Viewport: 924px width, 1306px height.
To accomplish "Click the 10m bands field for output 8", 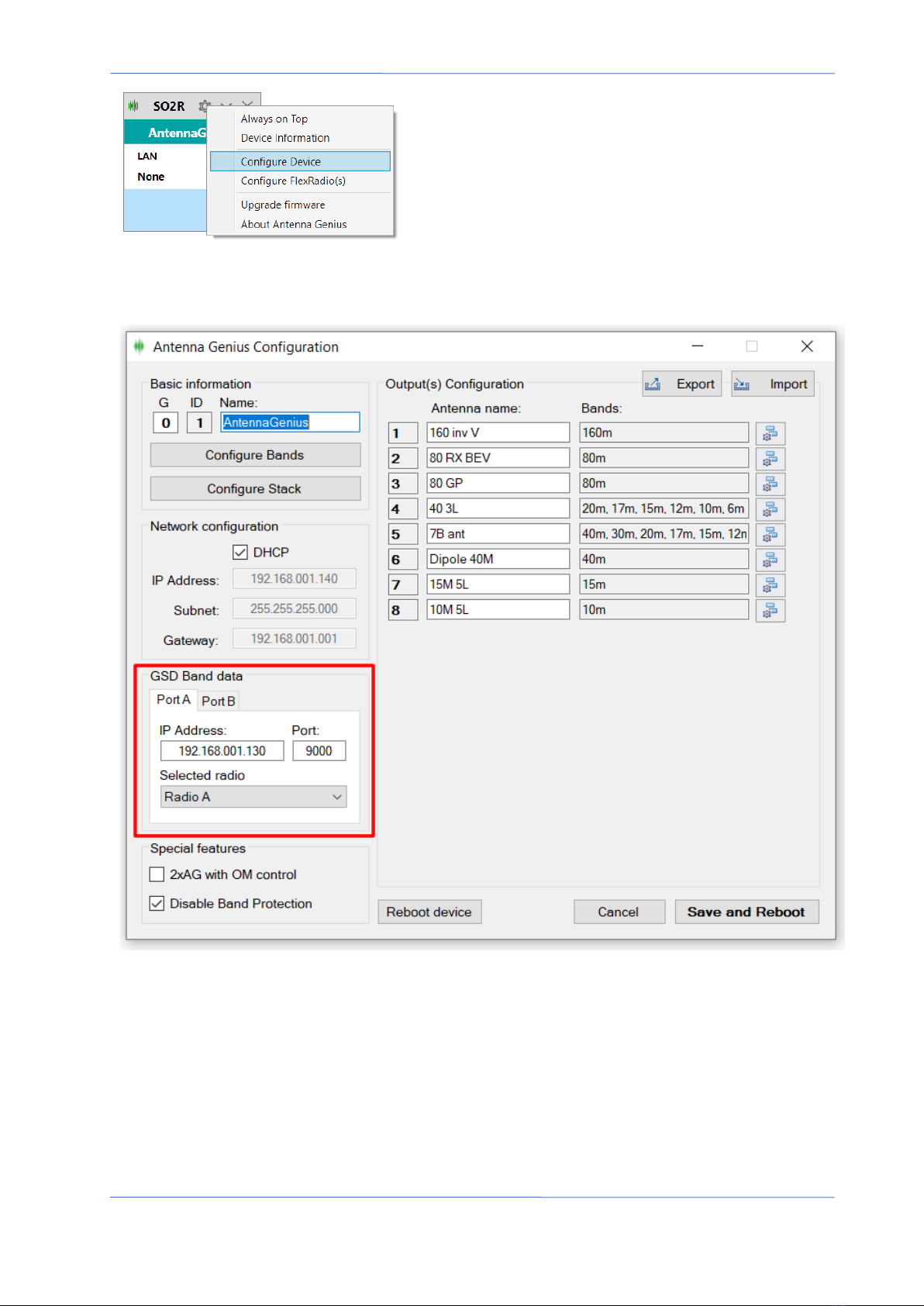I will [x=664, y=609].
